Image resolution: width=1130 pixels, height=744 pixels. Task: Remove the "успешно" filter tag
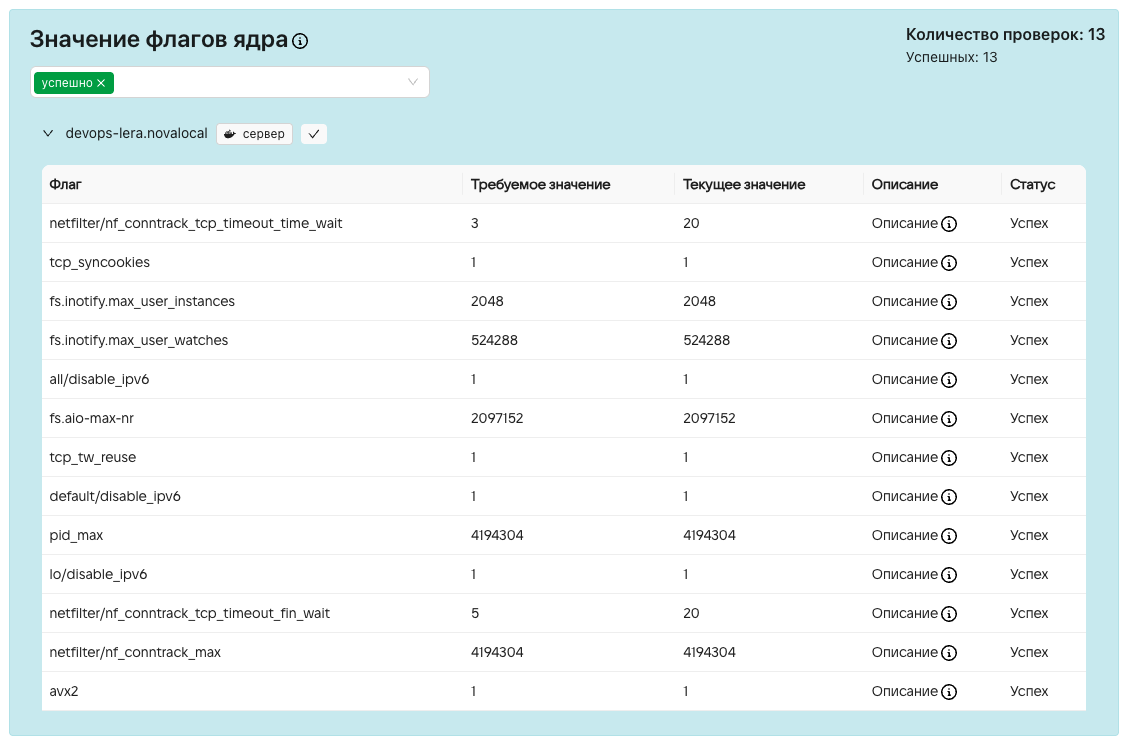tap(101, 83)
